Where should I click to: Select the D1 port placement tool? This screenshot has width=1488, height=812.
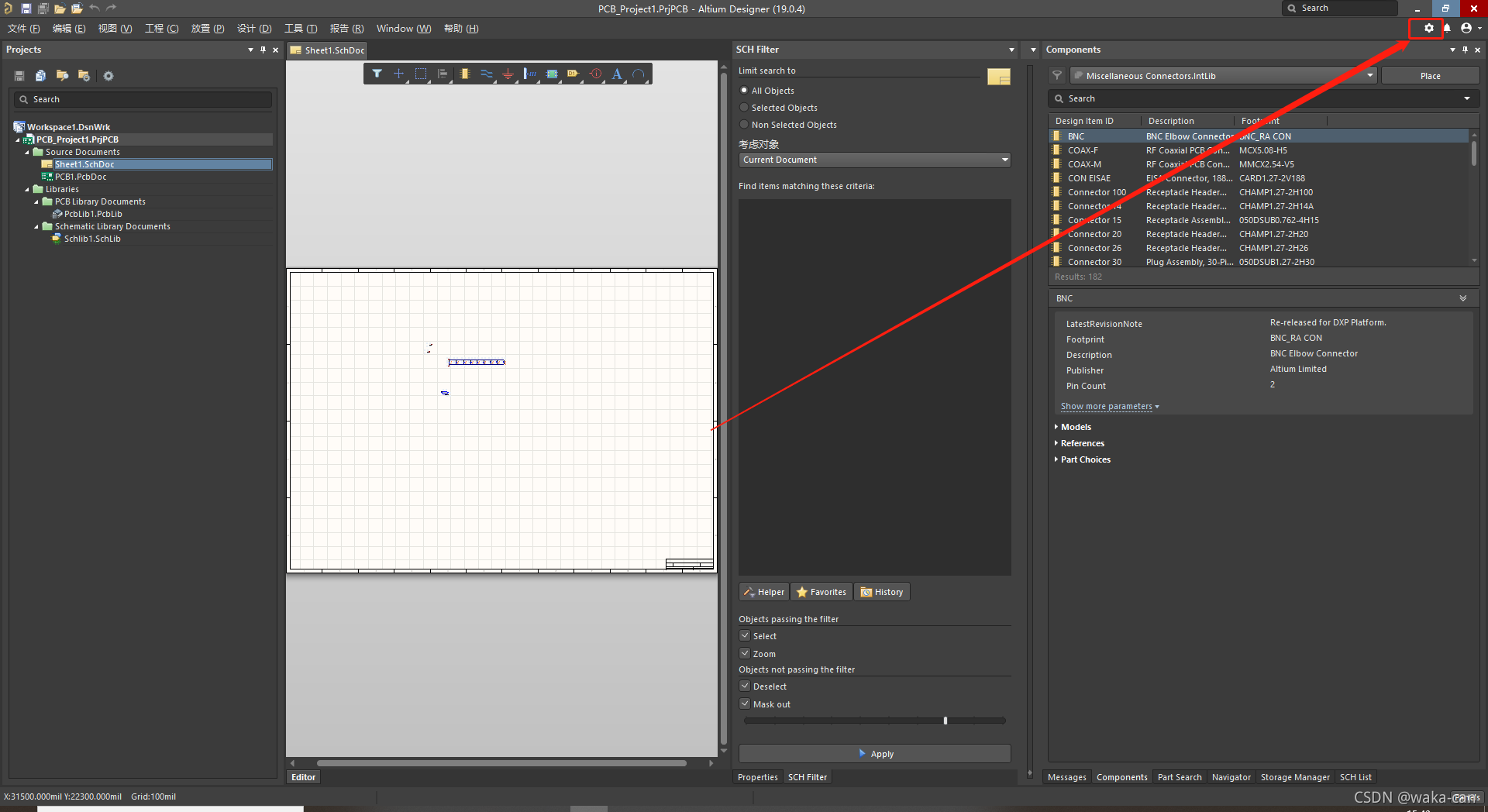point(573,74)
